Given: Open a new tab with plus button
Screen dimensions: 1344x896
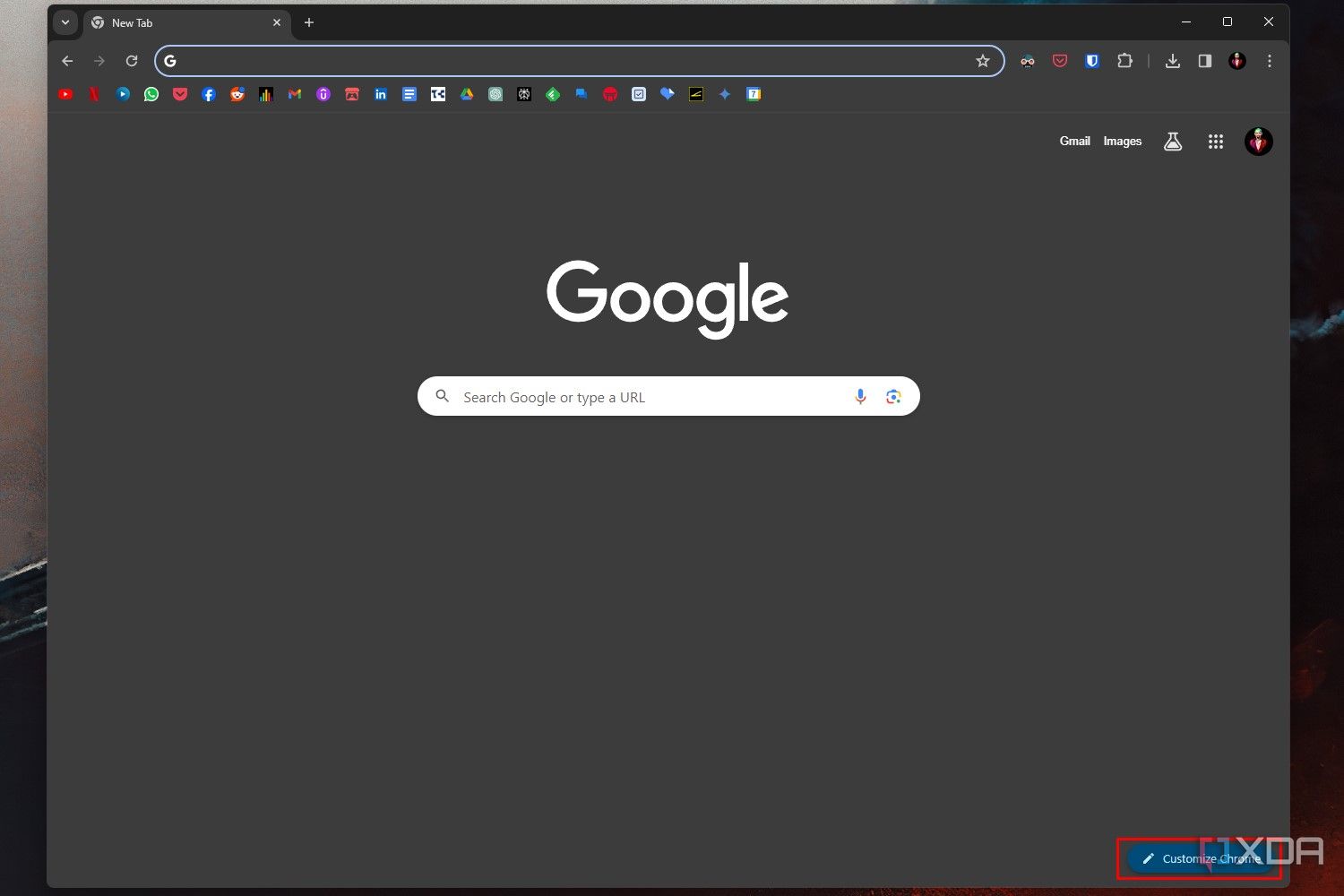Looking at the screenshot, I should 309,22.
